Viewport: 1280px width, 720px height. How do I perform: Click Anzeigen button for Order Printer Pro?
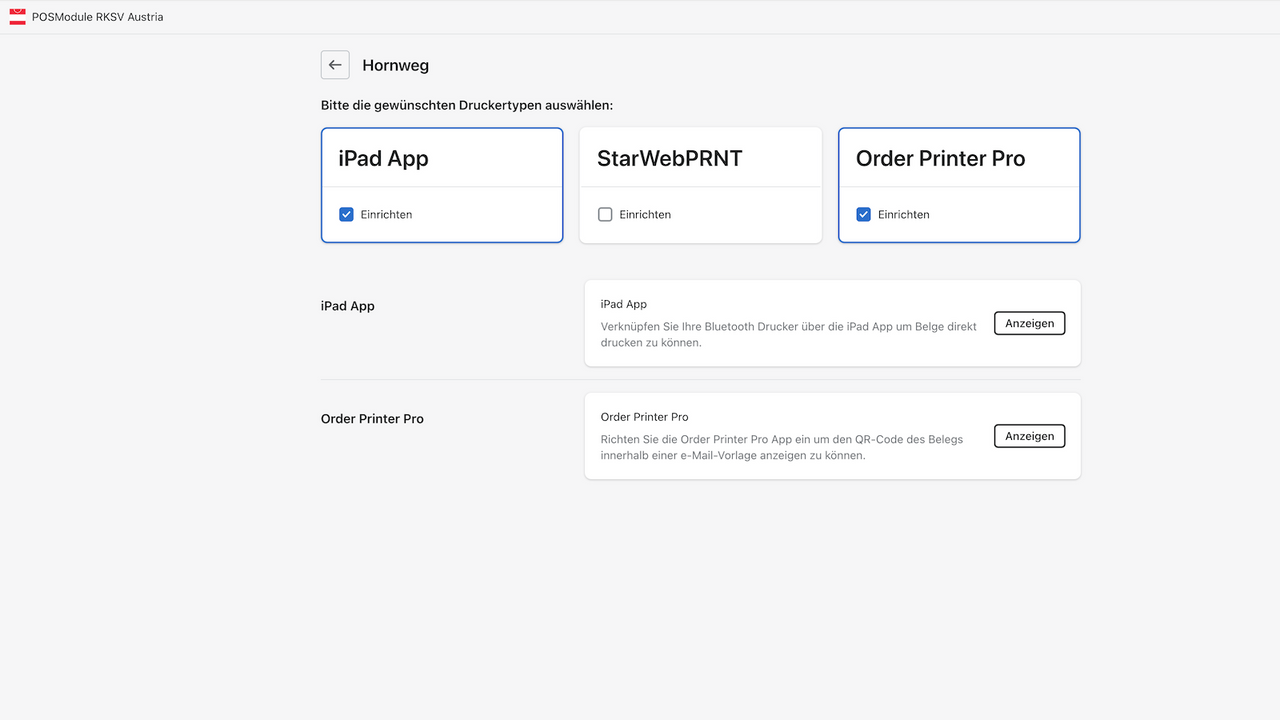coord(1029,436)
